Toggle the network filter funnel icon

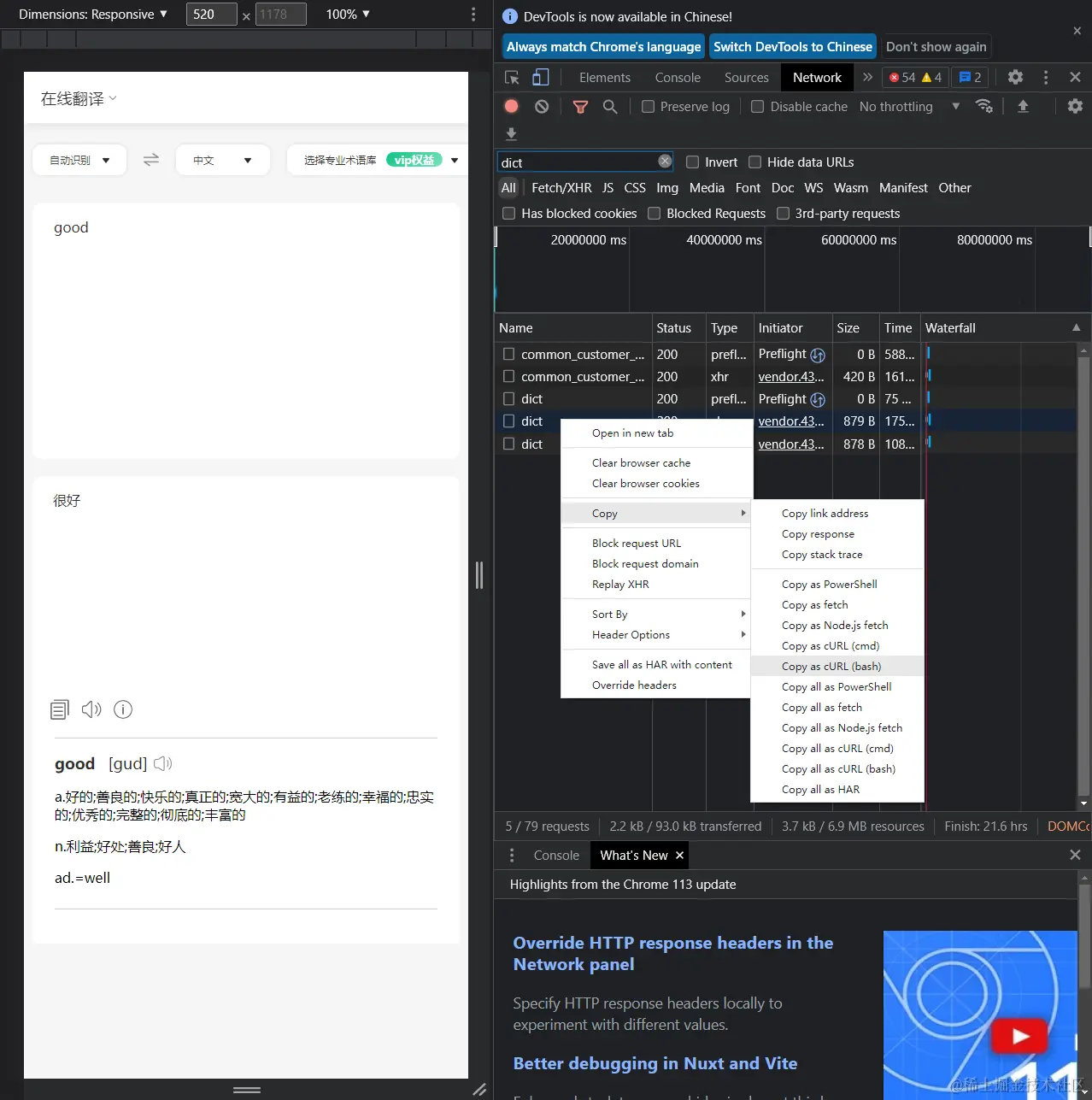580,107
